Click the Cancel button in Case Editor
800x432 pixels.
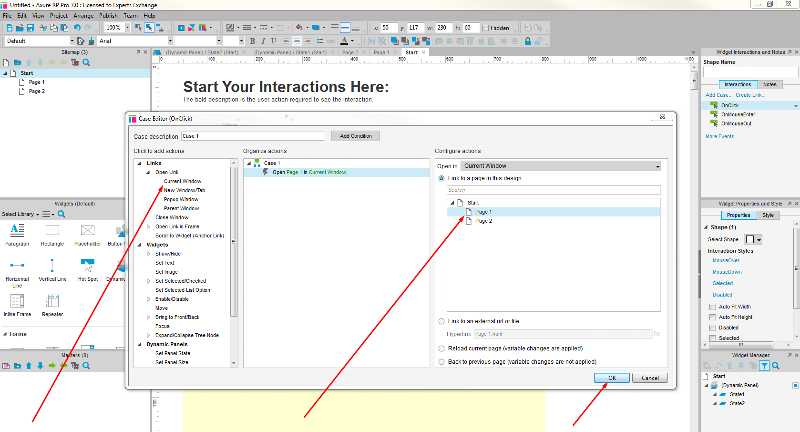pyautogui.click(x=650, y=378)
